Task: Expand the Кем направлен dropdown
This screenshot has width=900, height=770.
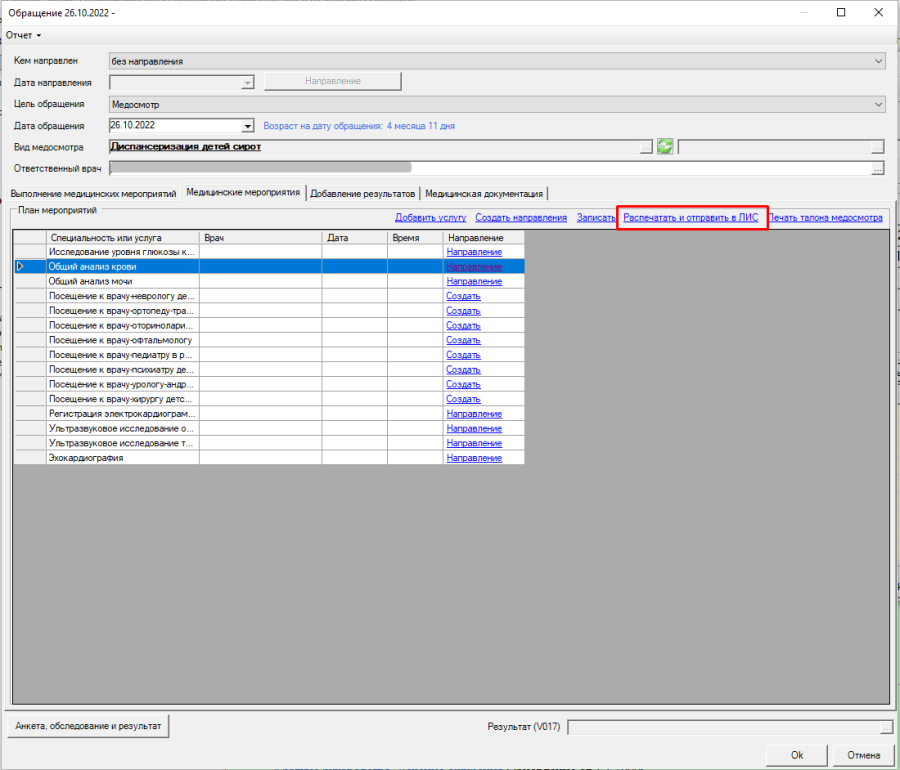Action: 878,61
